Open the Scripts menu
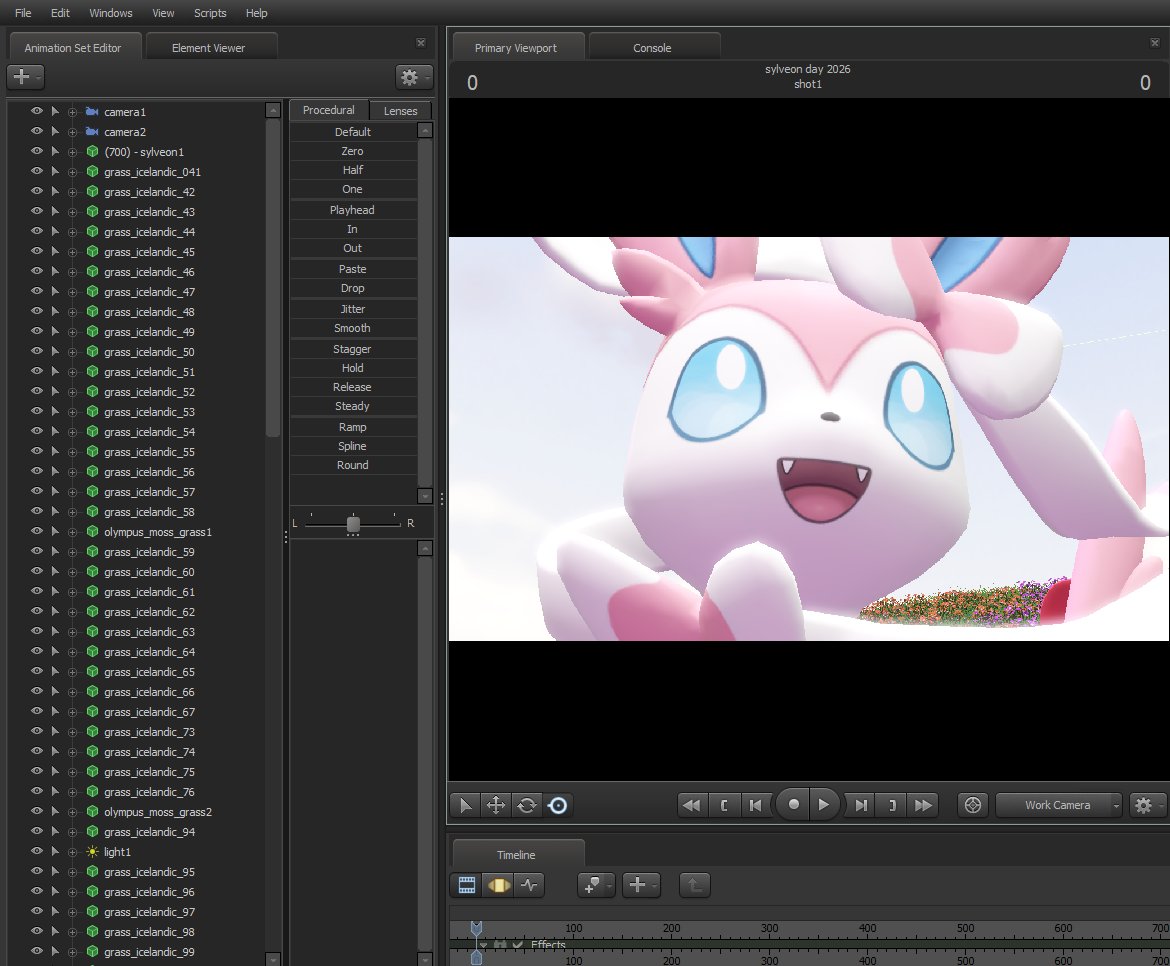Viewport: 1170px width, 966px height. click(210, 13)
